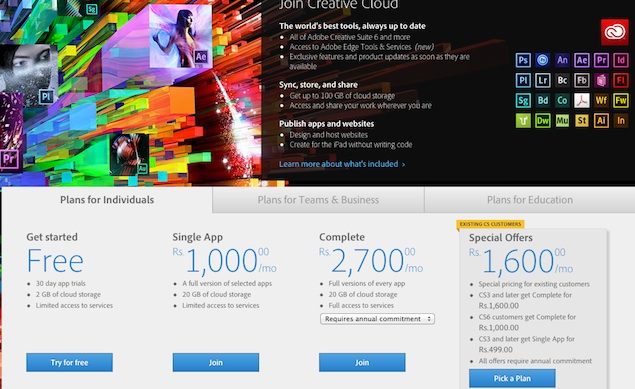The image size is (635, 389).
Task: Click the Illustrator Ai icon
Action: click(x=601, y=120)
